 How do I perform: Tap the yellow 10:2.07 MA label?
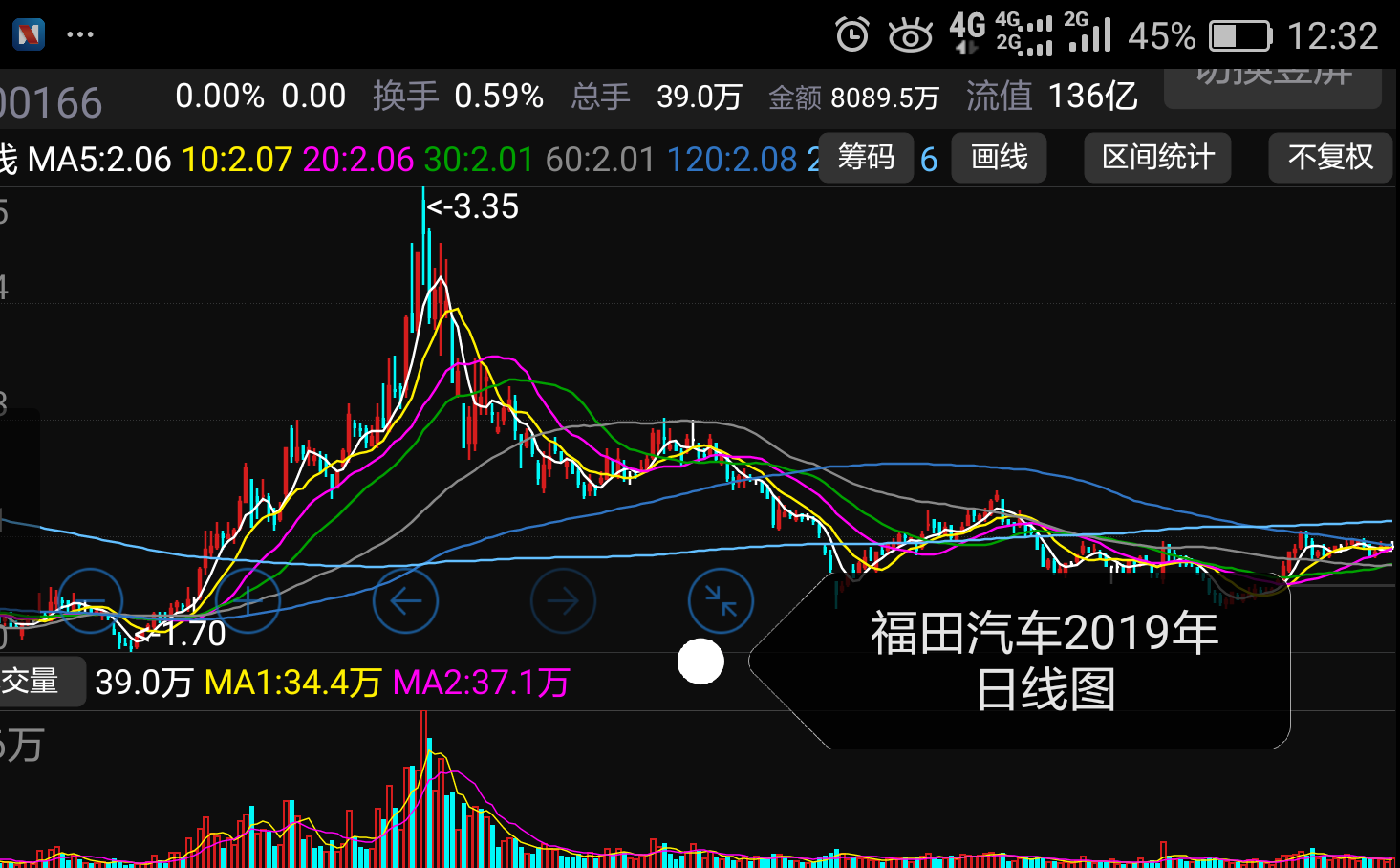(237, 159)
